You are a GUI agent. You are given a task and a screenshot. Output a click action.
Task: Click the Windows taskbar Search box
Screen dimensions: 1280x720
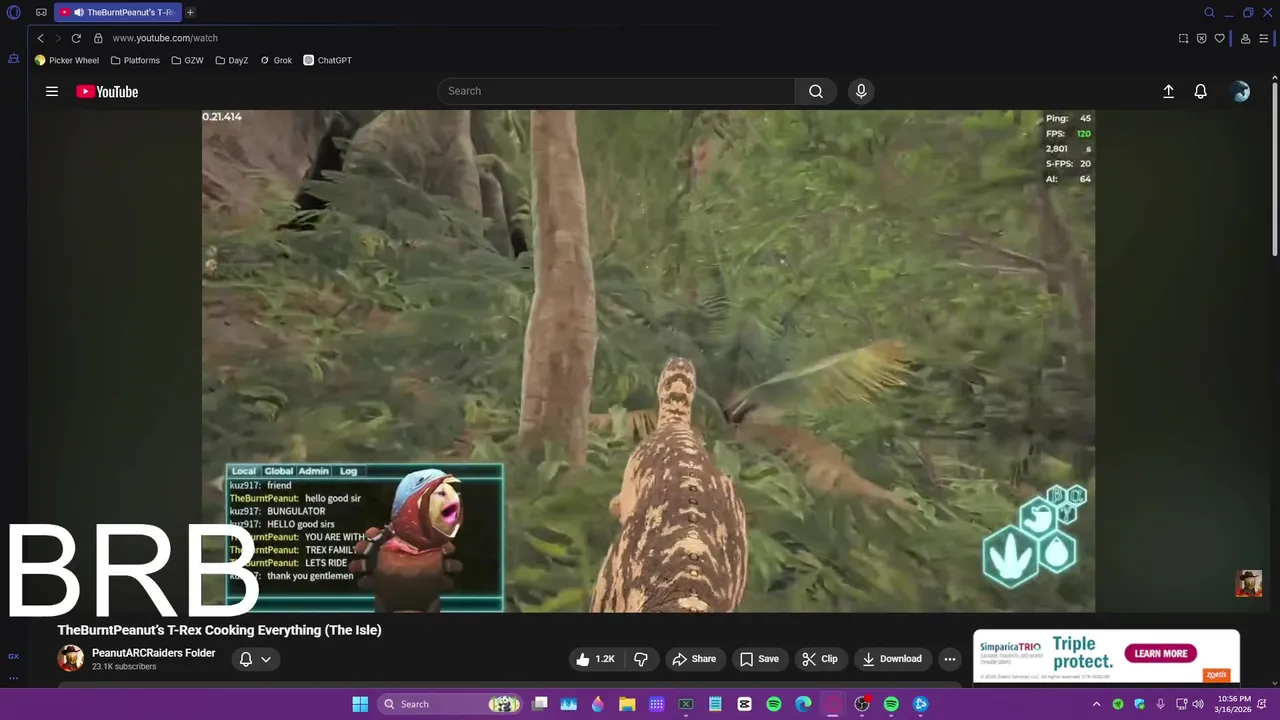click(452, 704)
